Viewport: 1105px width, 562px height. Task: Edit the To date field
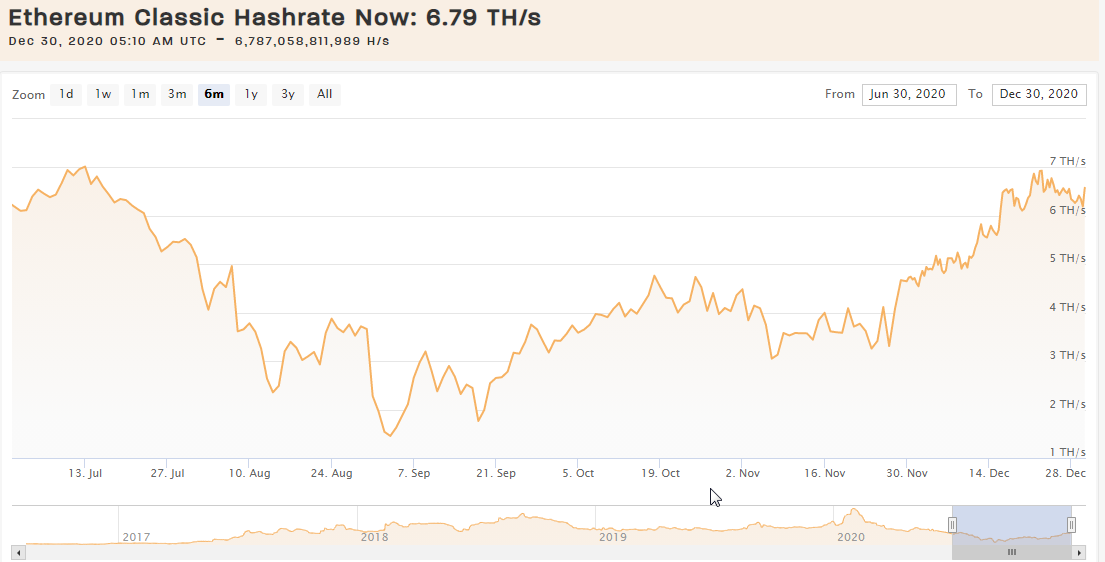point(1039,94)
